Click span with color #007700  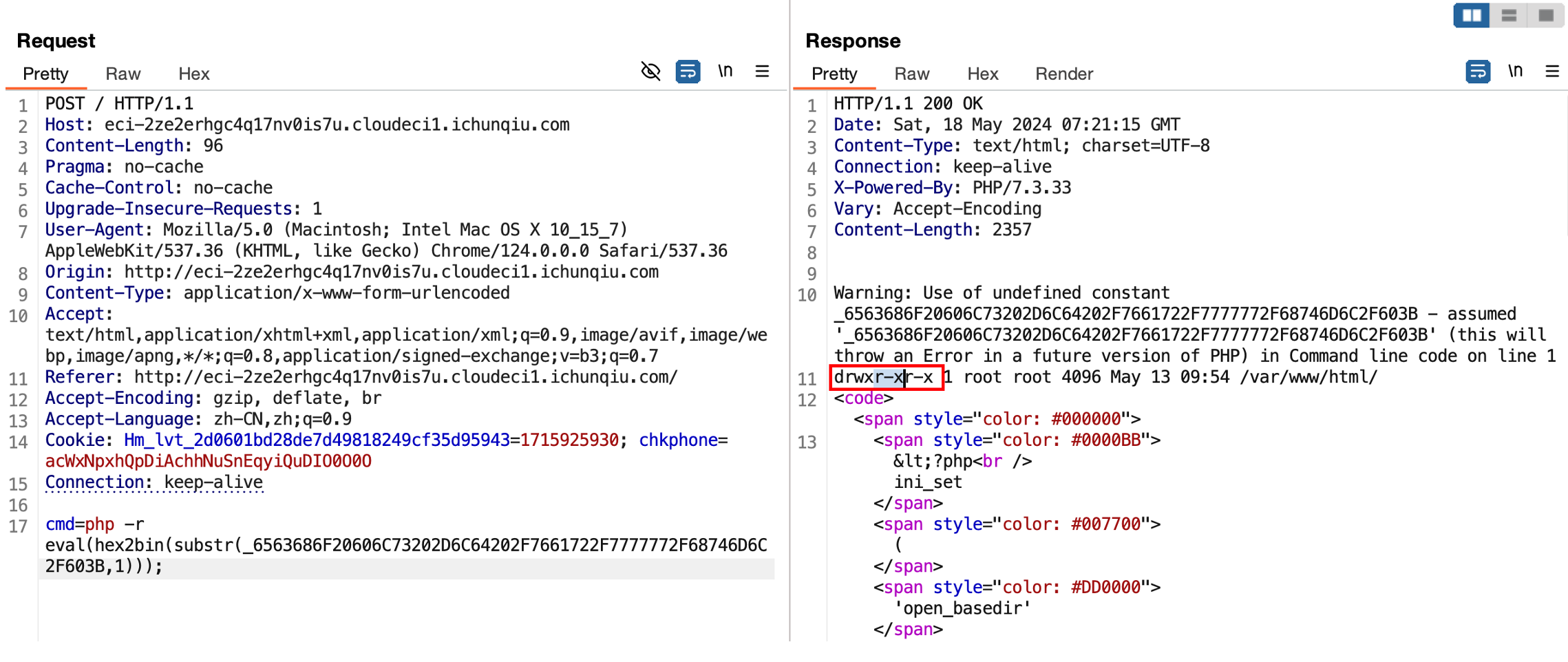click(x=1017, y=524)
